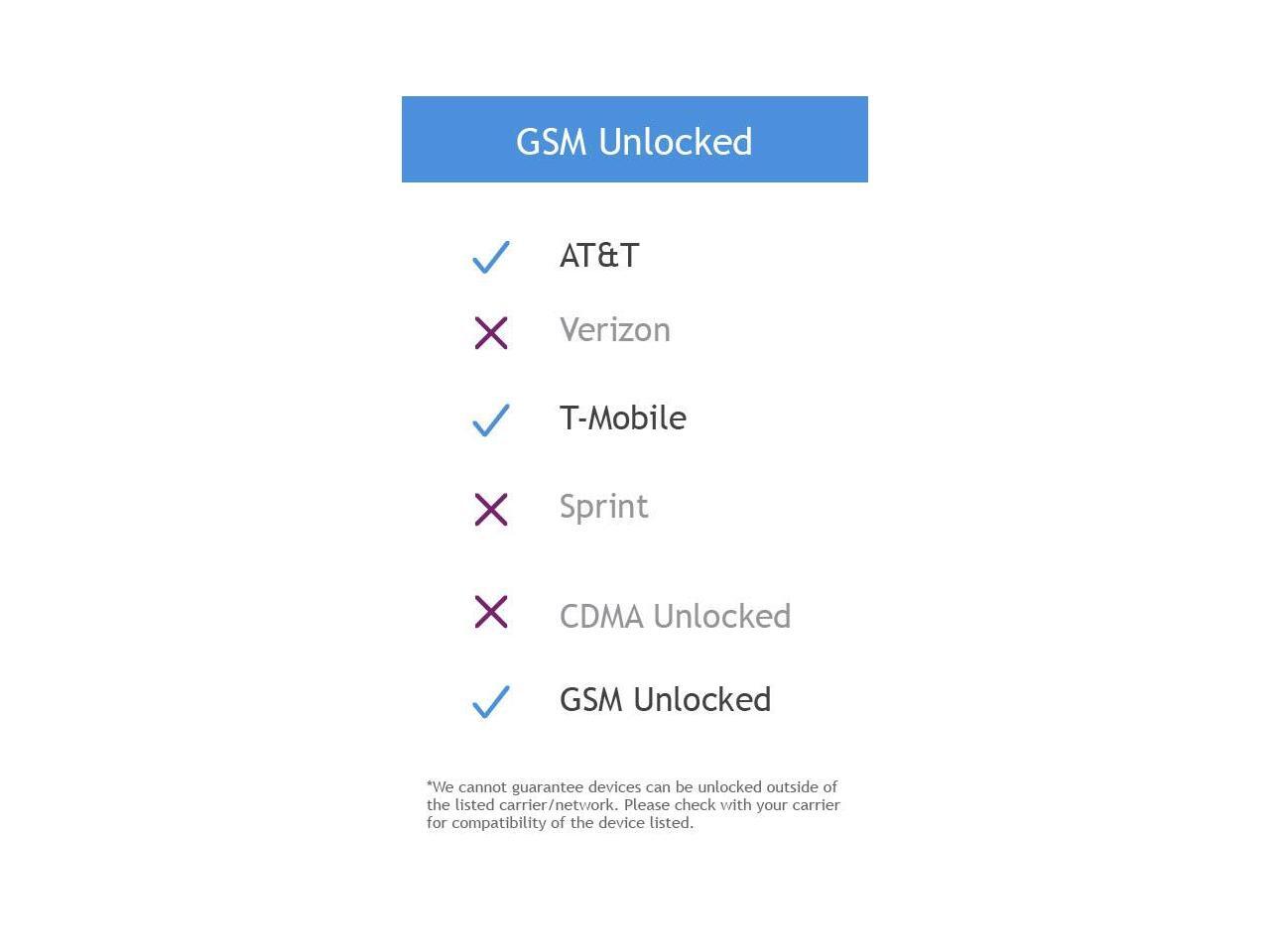The image size is (1270, 952).
Task: Click the checkmark beside the GSM Unlocked list item
Action: [491, 701]
